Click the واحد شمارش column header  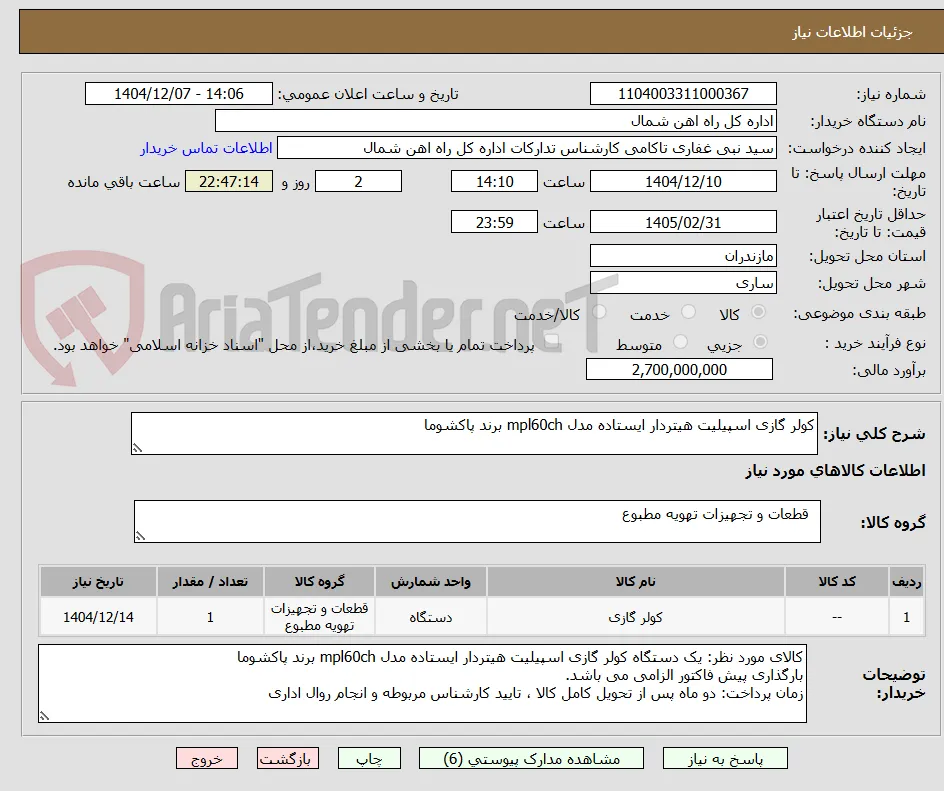click(430, 582)
